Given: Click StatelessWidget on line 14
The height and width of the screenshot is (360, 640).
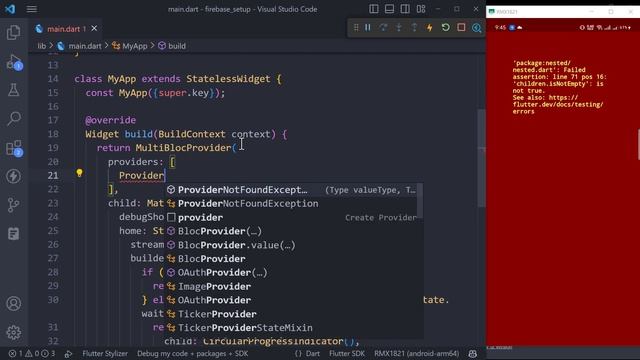Looking at the screenshot, I should point(228,79).
